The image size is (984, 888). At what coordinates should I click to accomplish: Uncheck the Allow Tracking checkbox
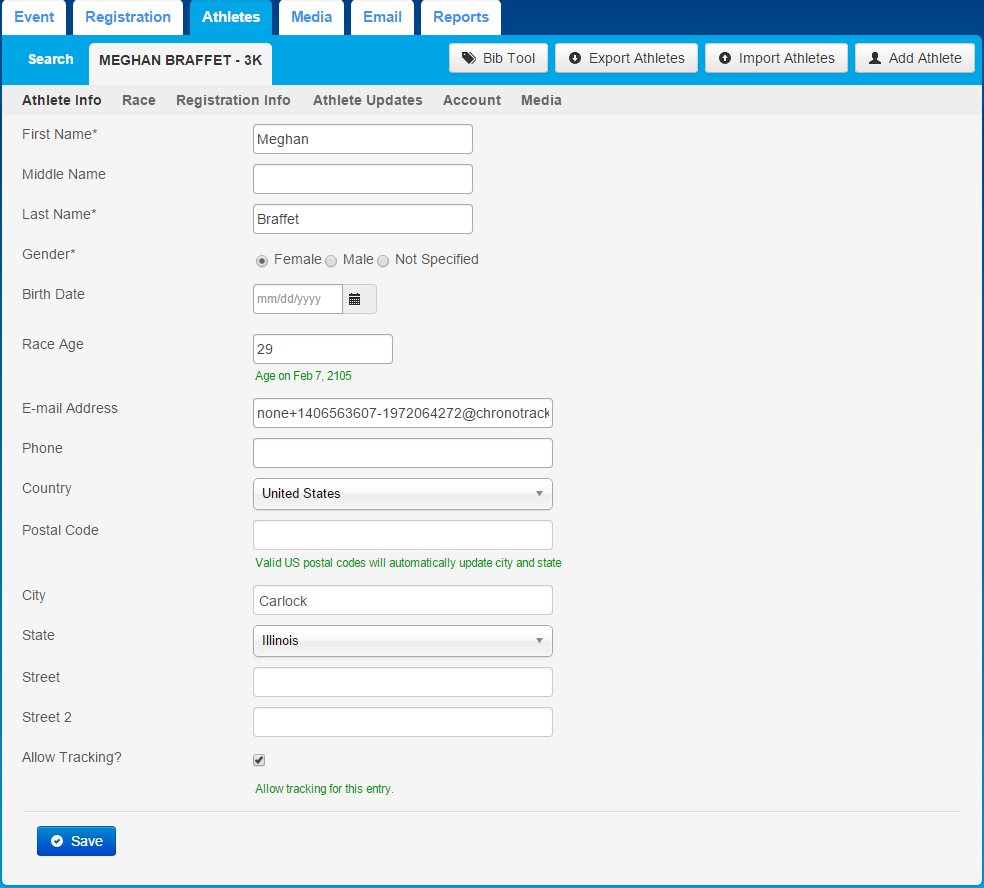pyautogui.click(x=259, y=760)
